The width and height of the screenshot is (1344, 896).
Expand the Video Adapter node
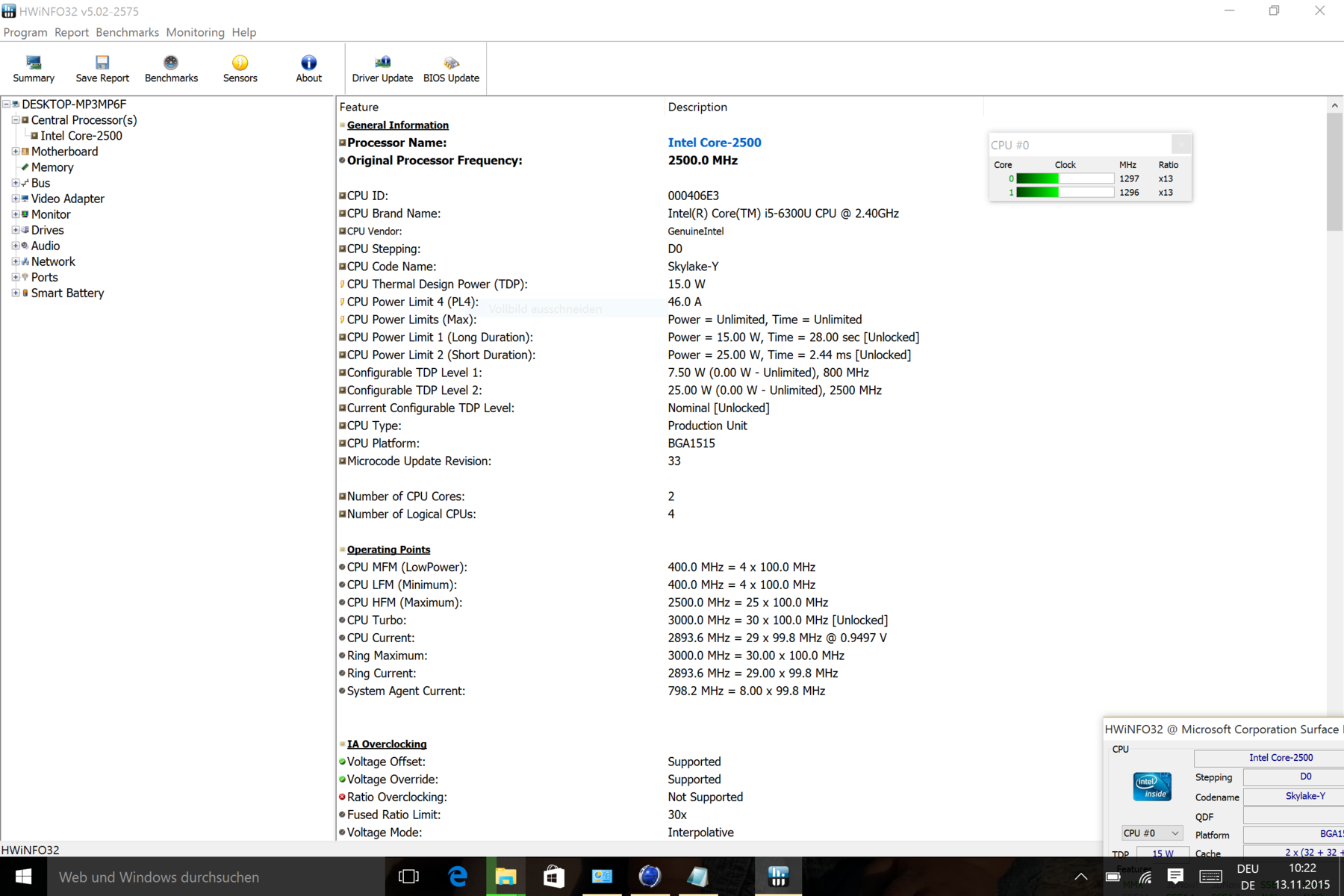point(15,199)
